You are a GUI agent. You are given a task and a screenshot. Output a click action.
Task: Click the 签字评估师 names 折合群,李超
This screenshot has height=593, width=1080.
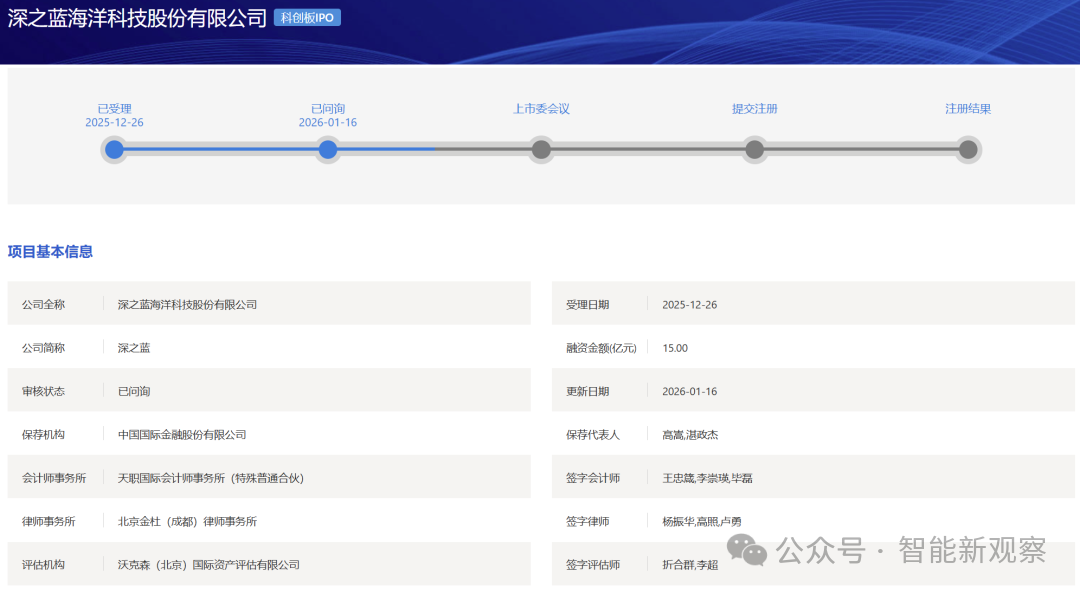(690, 565)
